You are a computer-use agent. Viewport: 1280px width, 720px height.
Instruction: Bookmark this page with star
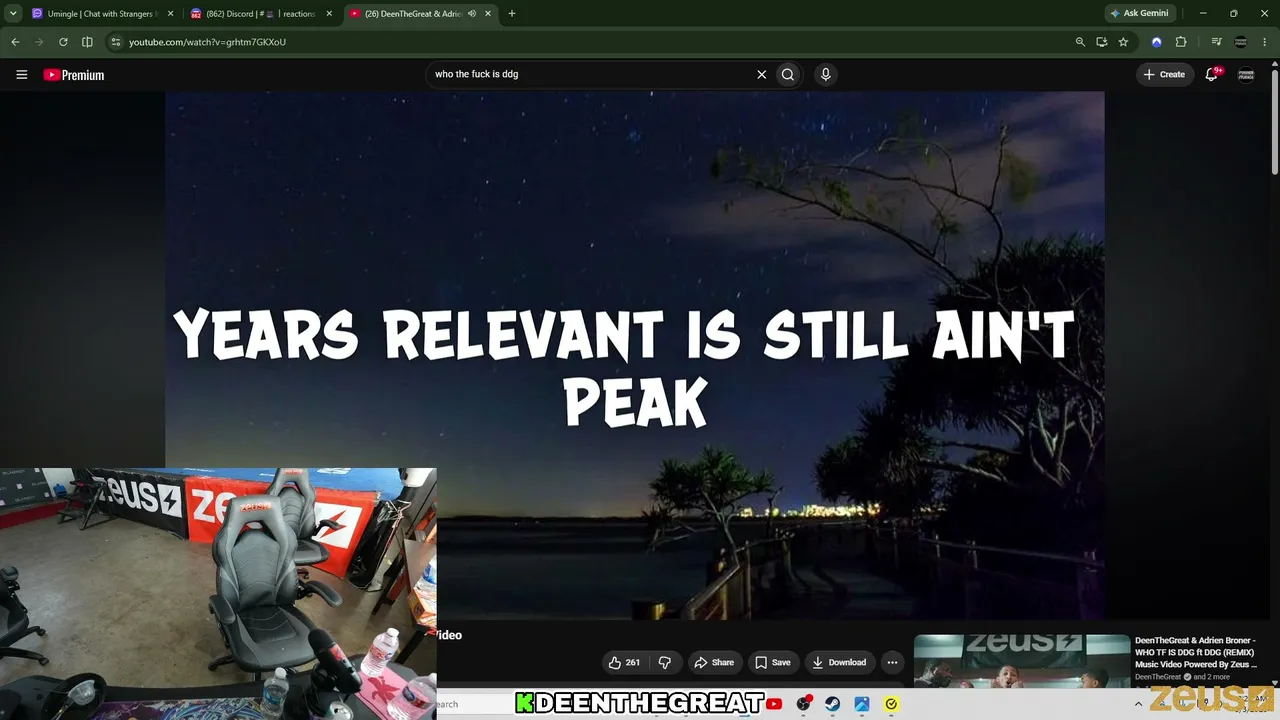(1123, 42)
